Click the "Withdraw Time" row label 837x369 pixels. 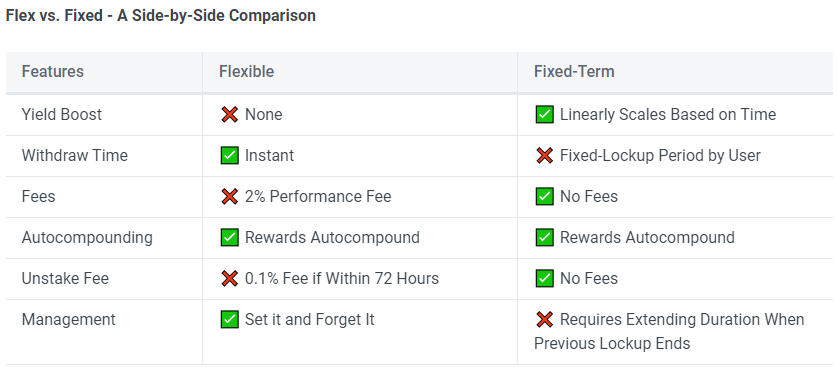click(75, 155)
